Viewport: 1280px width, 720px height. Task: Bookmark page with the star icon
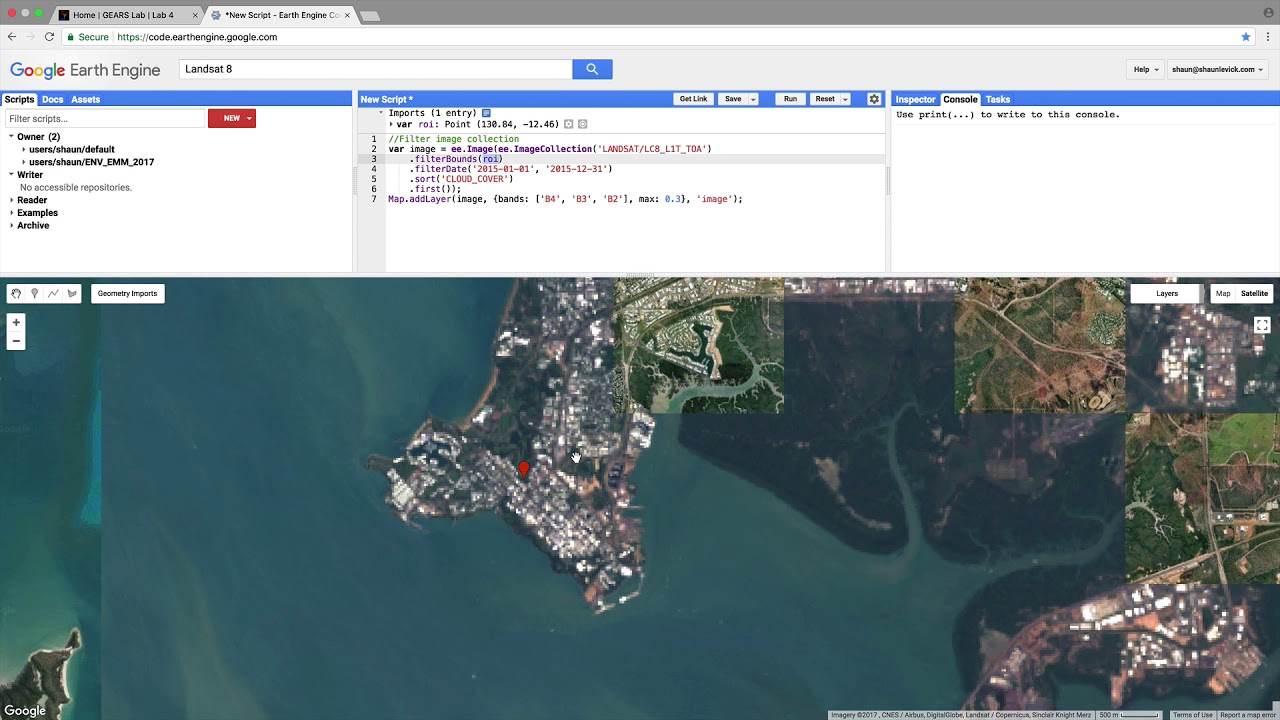[1246, 37]
